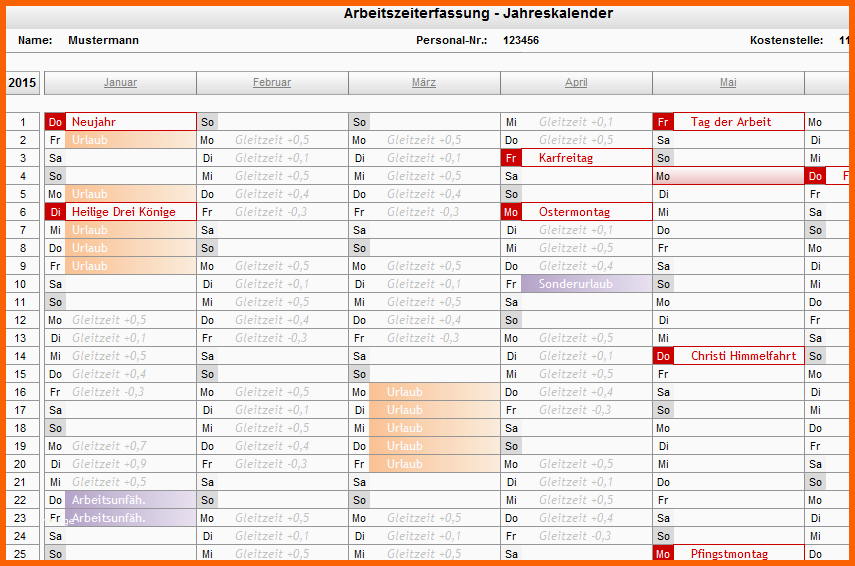Select the Christi Himmelfahrt entry

coord(739,356)
